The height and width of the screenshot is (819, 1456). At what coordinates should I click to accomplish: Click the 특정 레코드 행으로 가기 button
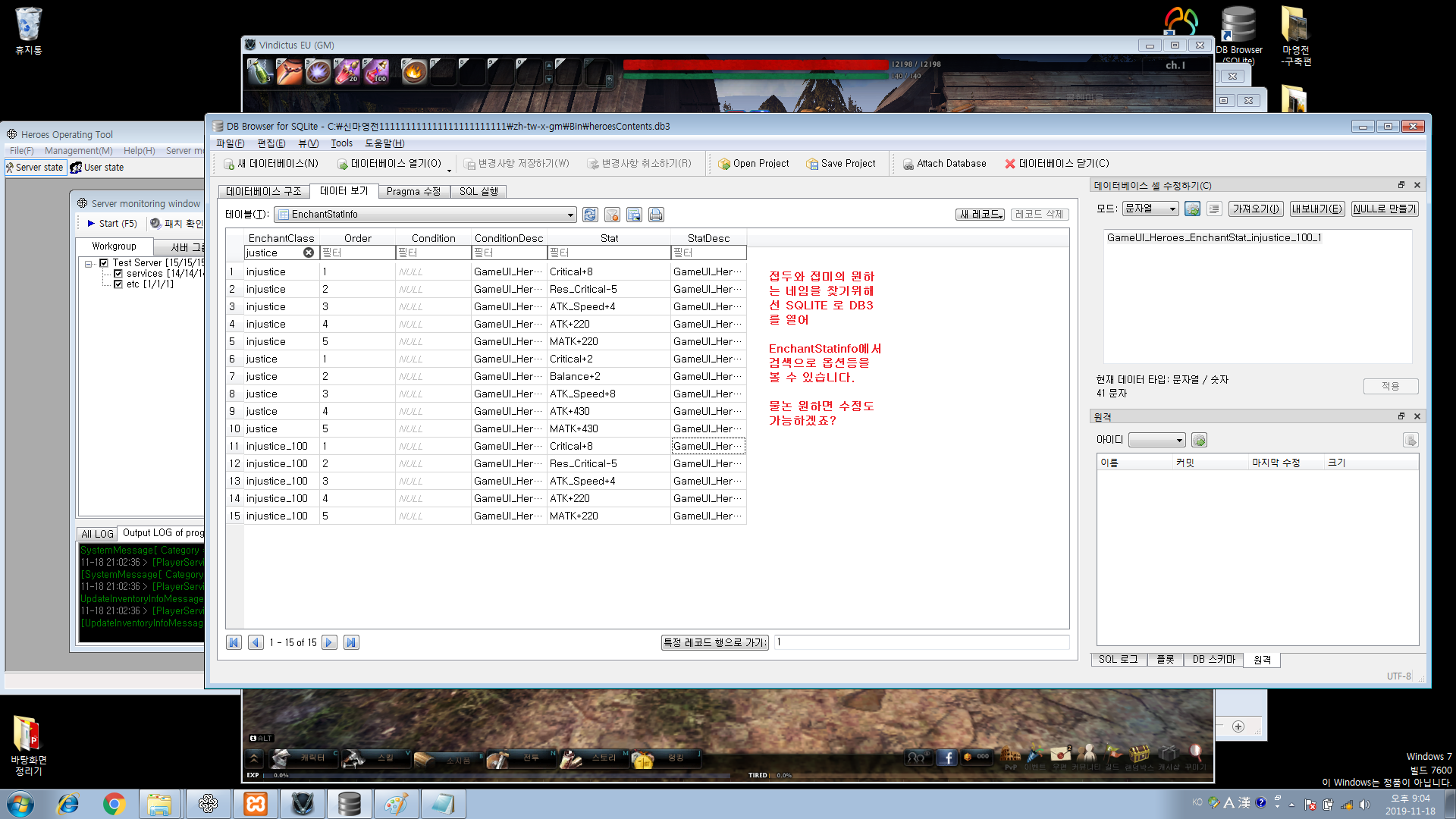(x=715, y=642)
